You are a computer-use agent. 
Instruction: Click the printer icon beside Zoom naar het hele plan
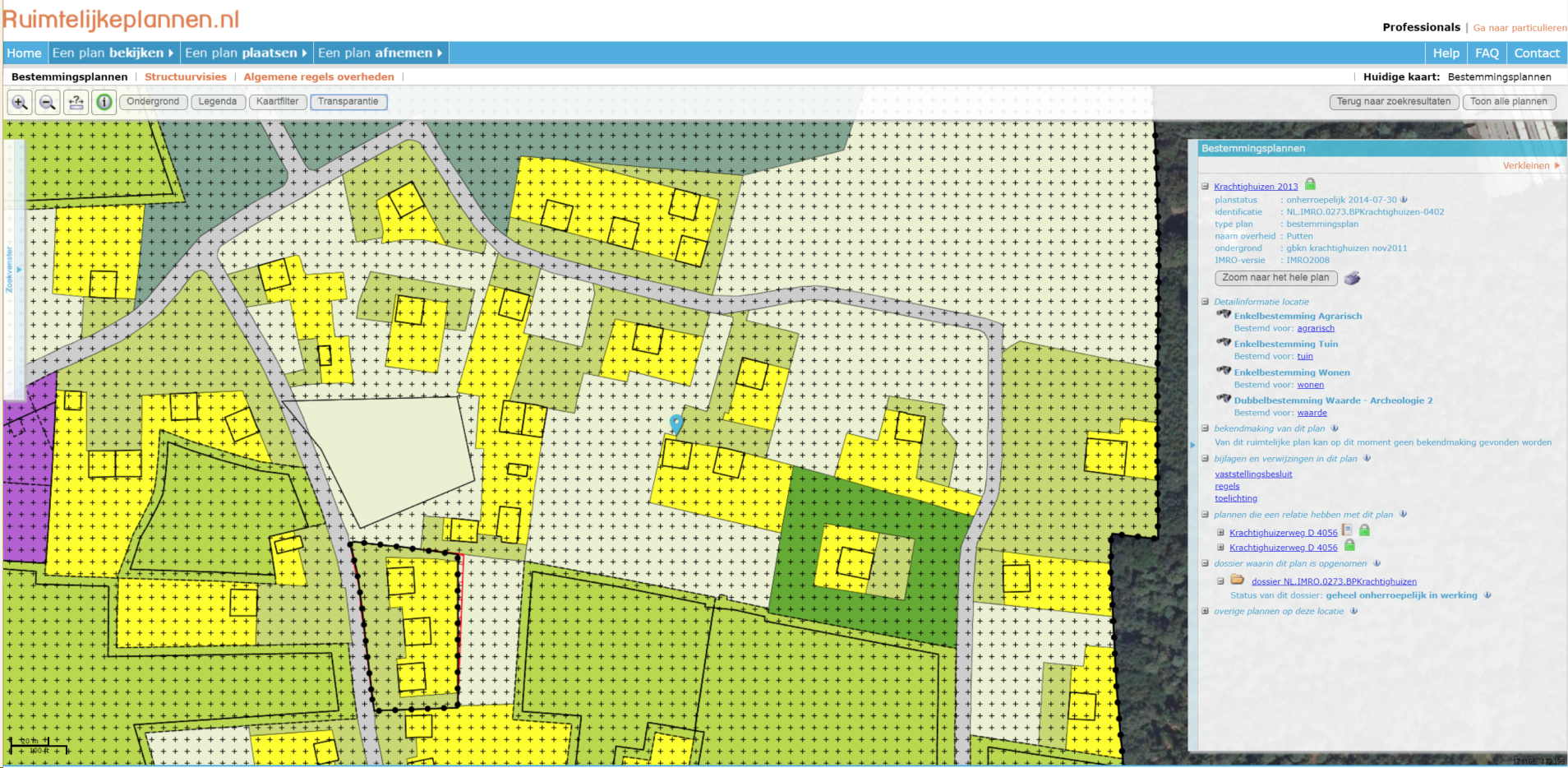(1353, 278)
